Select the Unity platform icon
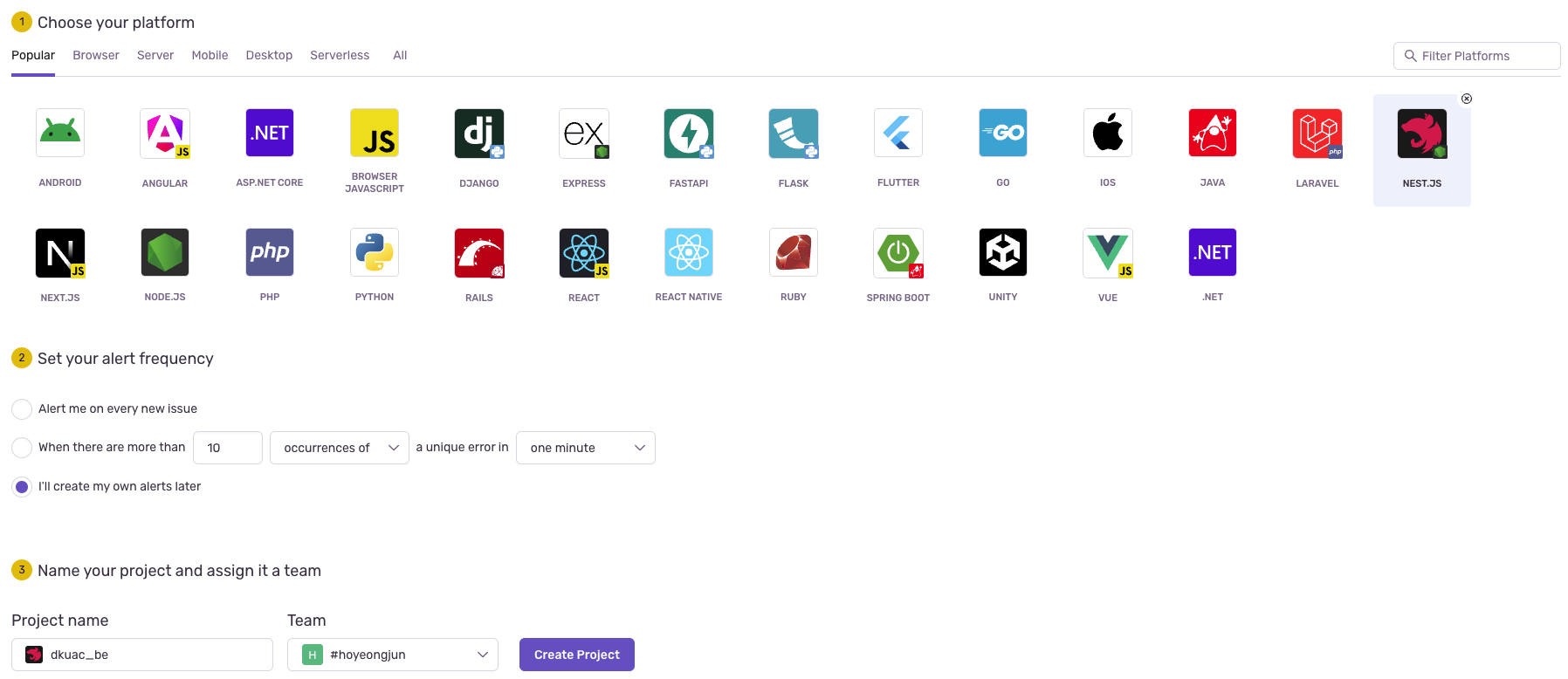This screenshot has width=1568, height=679. [1003, 252]
